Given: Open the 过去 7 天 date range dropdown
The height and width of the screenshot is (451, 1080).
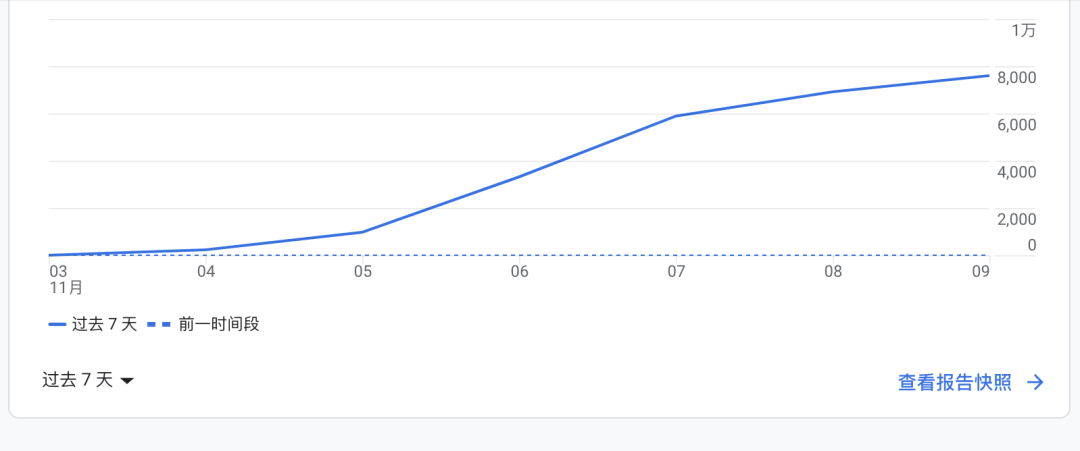Looking at the screenshot, I should point(87,379).
